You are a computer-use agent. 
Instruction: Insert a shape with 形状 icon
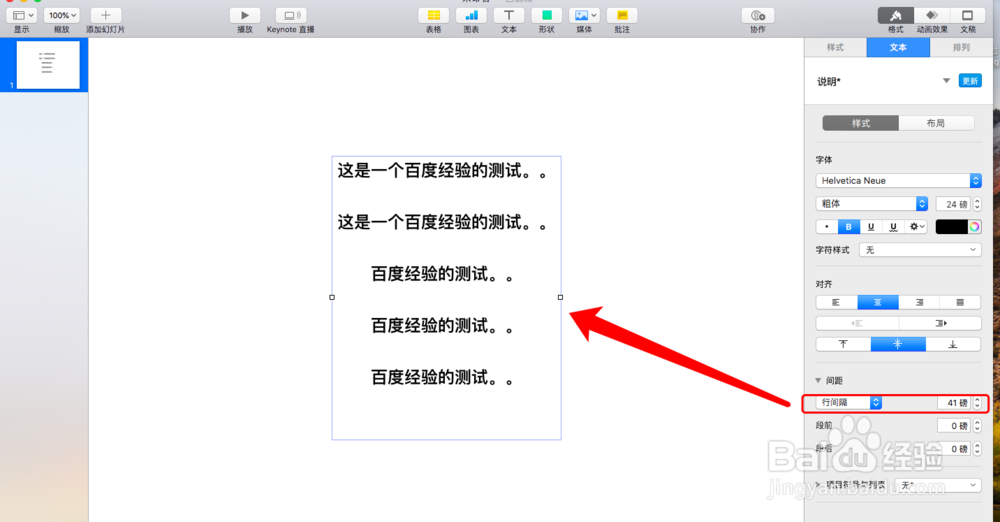tap(547, 15)
